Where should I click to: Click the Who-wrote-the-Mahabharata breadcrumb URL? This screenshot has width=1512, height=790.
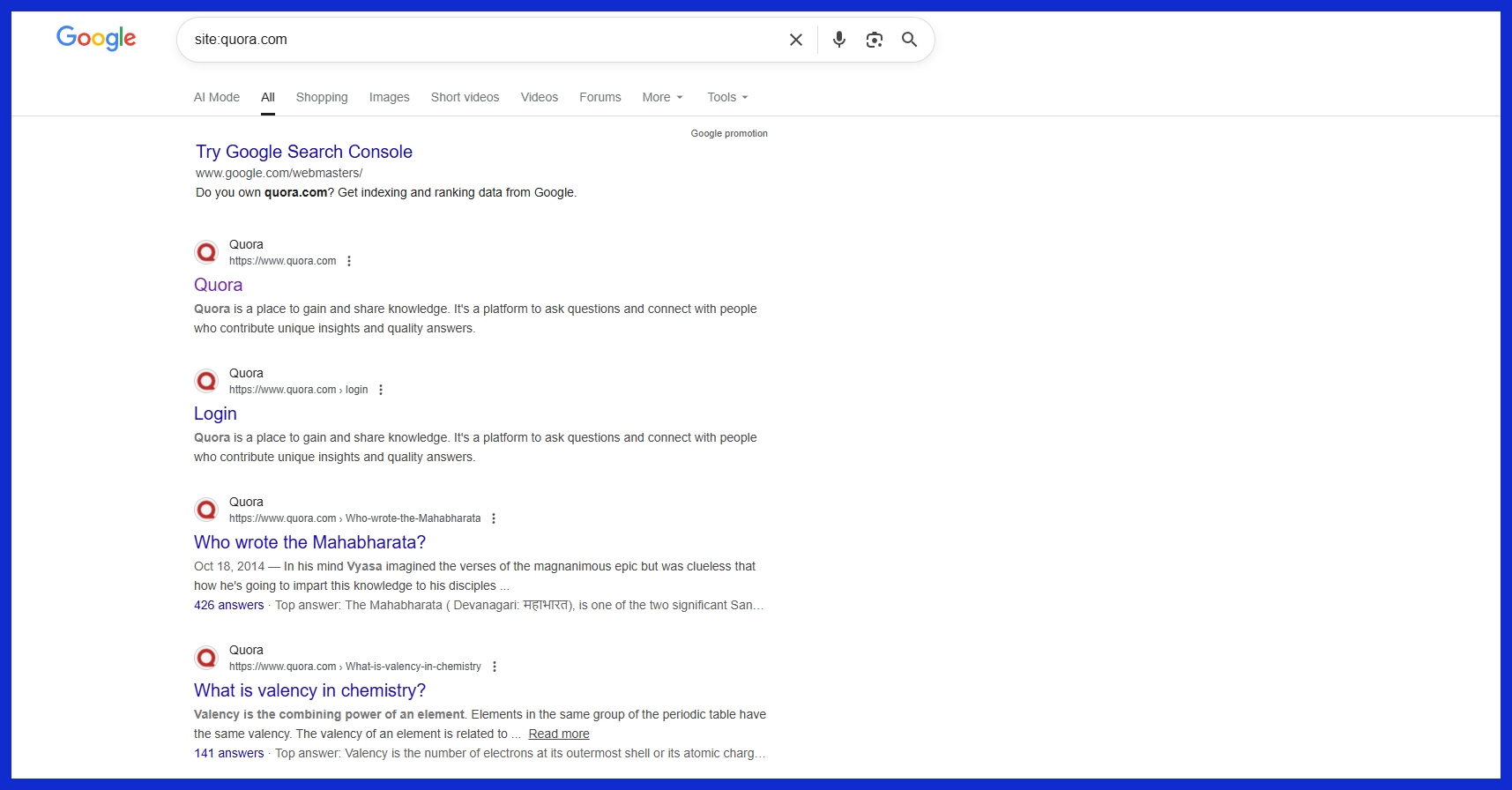click(354, 518)
